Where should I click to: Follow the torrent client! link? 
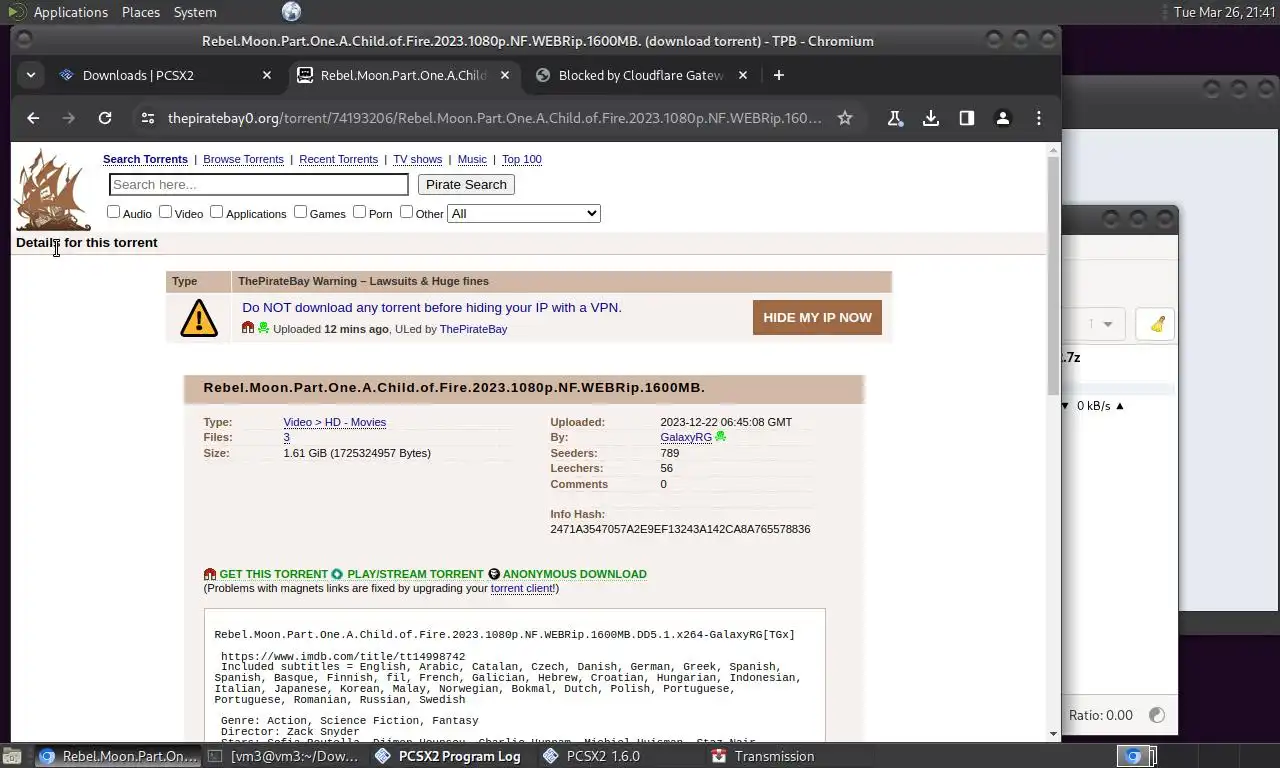[522, 588]
